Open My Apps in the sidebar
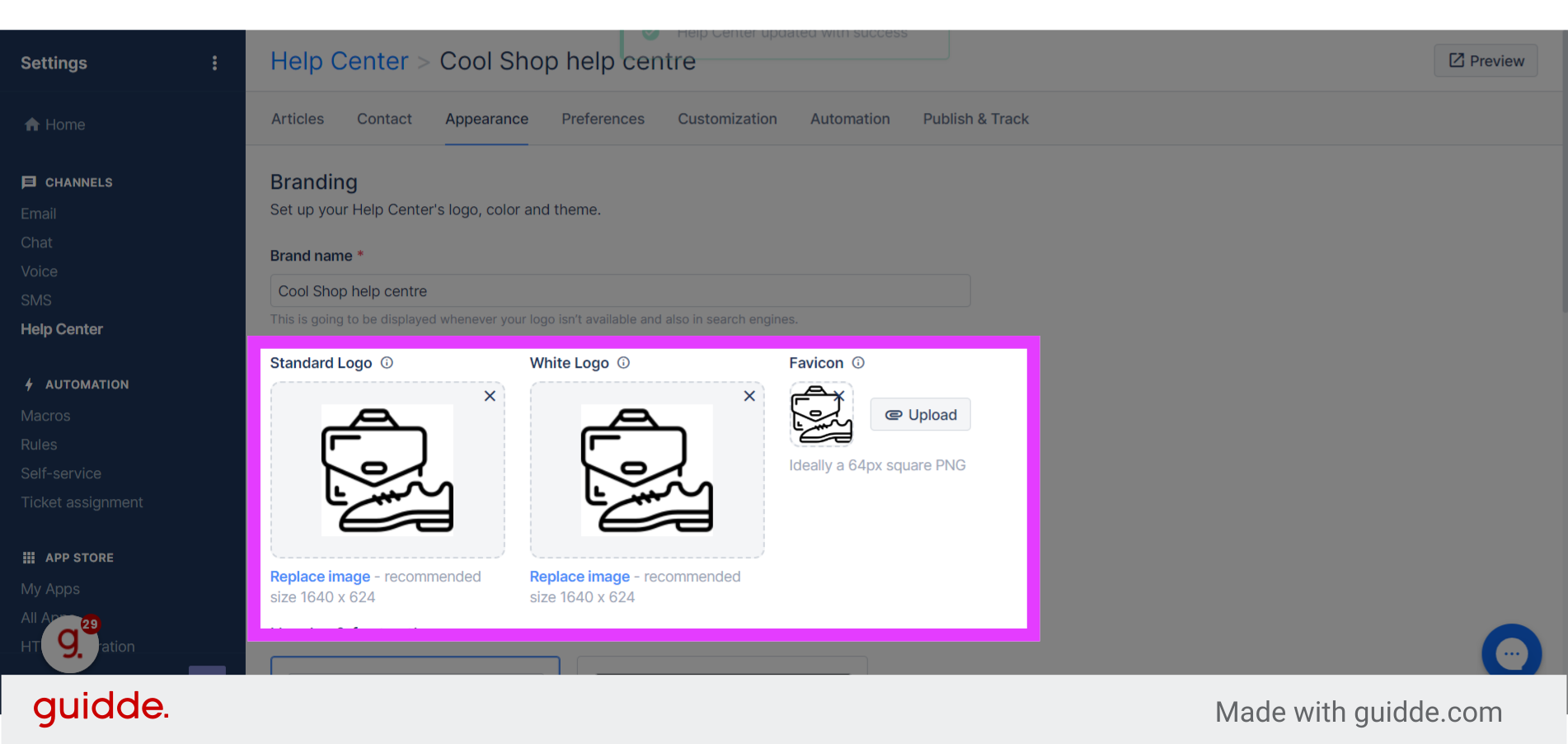 click(x=50, y=589)
